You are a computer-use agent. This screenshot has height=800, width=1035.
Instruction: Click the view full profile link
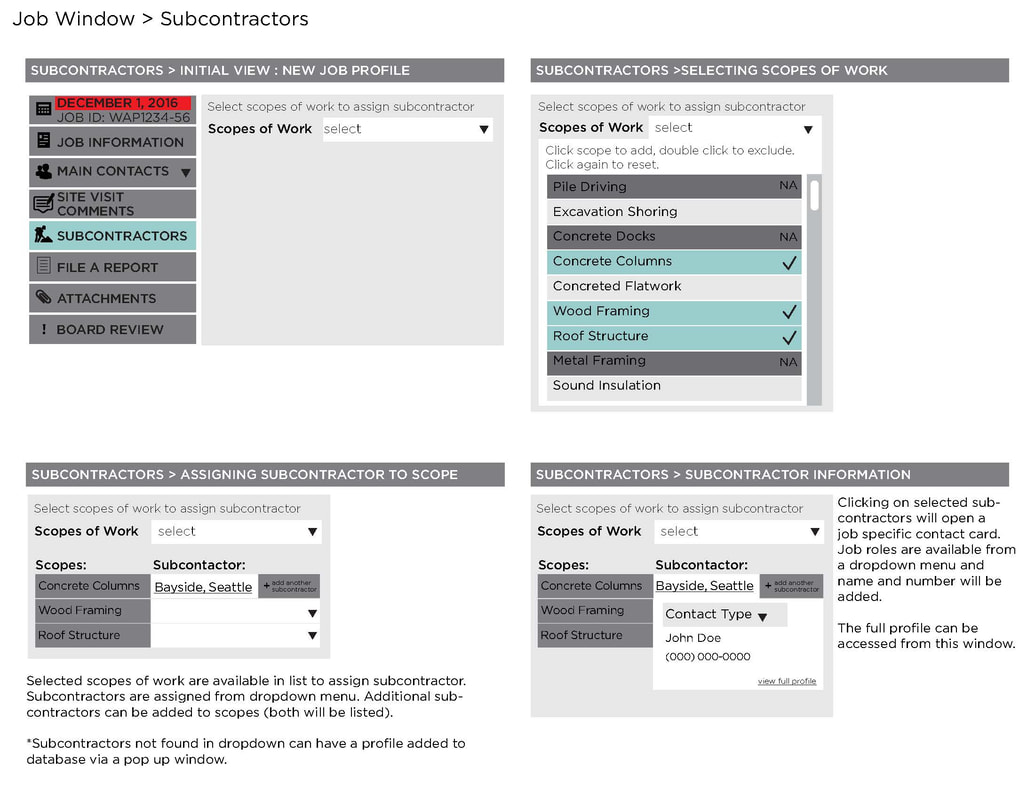[x=787, y=681]
